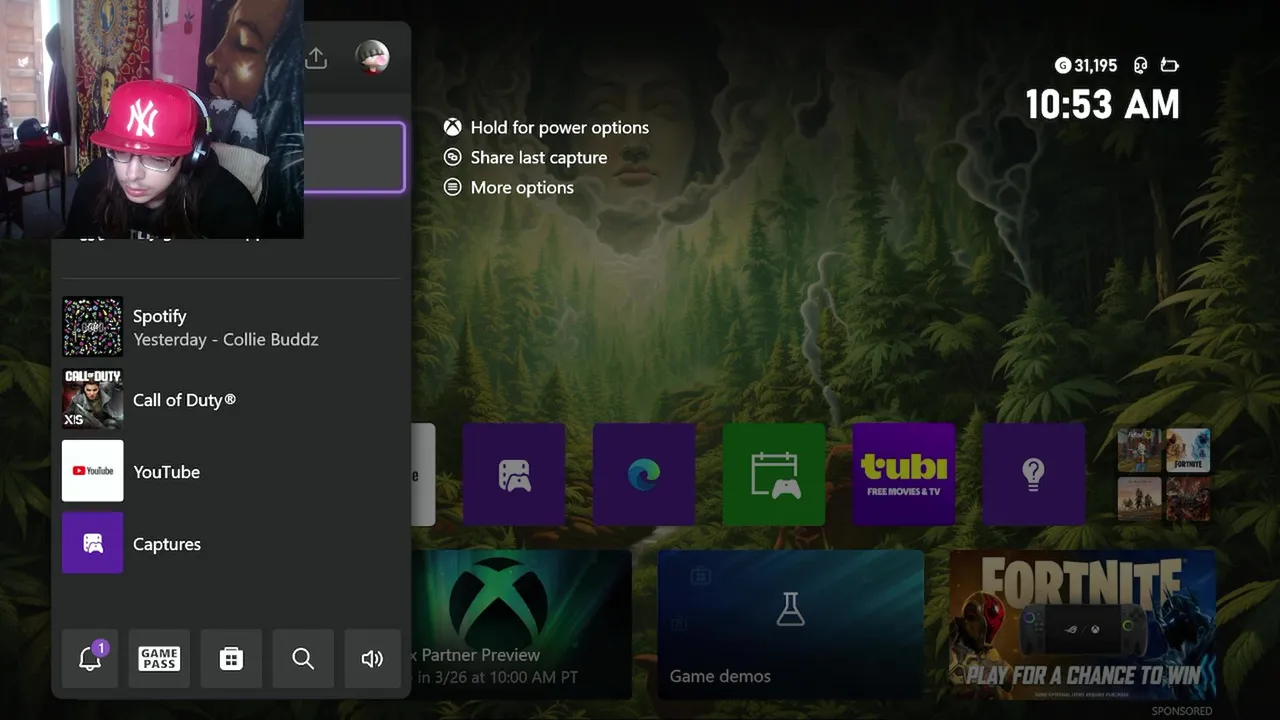
Task: Select 'More options' hint
Action: pyautogui.click(x=509, y=187)
